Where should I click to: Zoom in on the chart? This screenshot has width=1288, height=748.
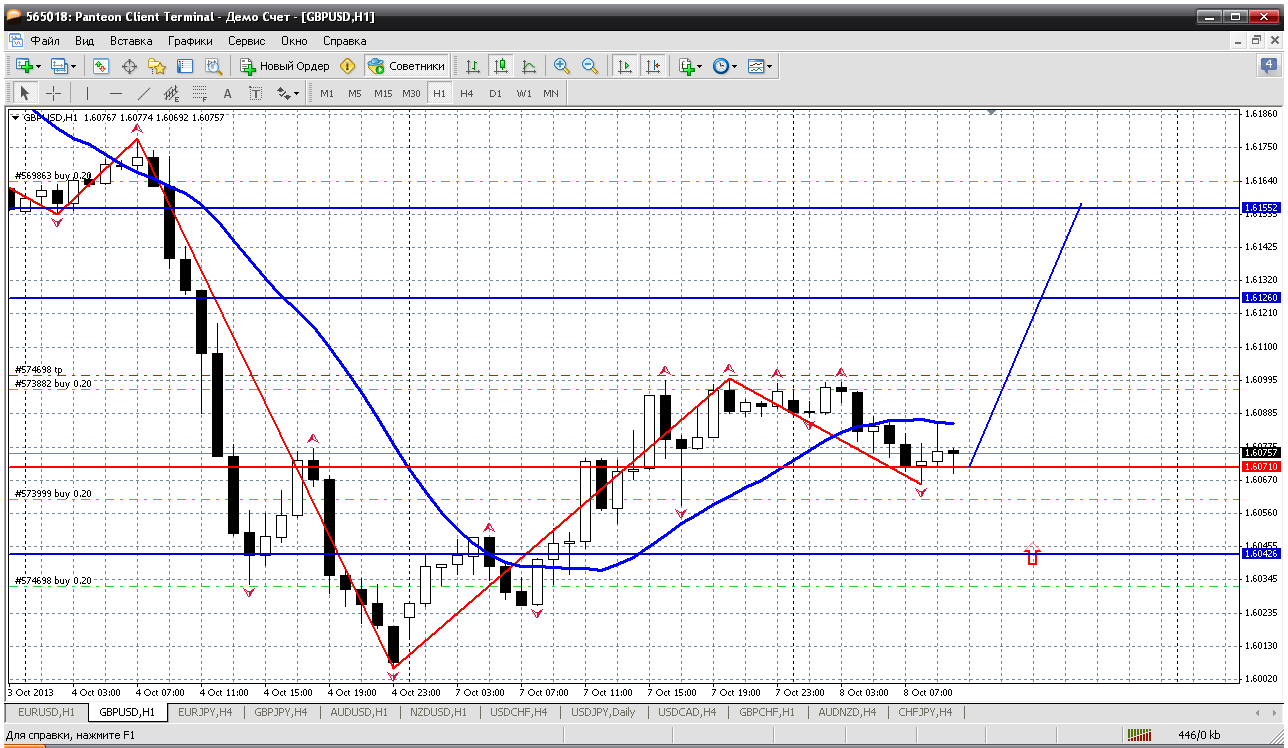click(x=562, y=66)
